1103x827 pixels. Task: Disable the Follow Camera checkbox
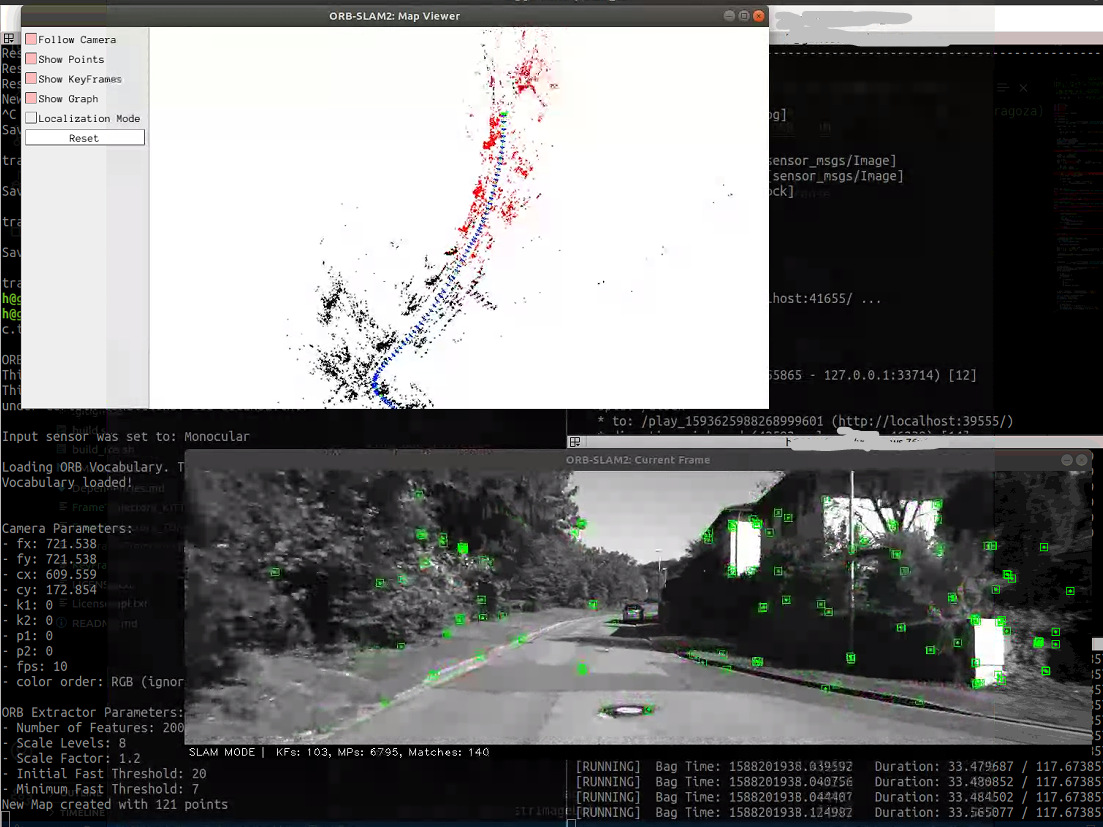pos(31,38)
